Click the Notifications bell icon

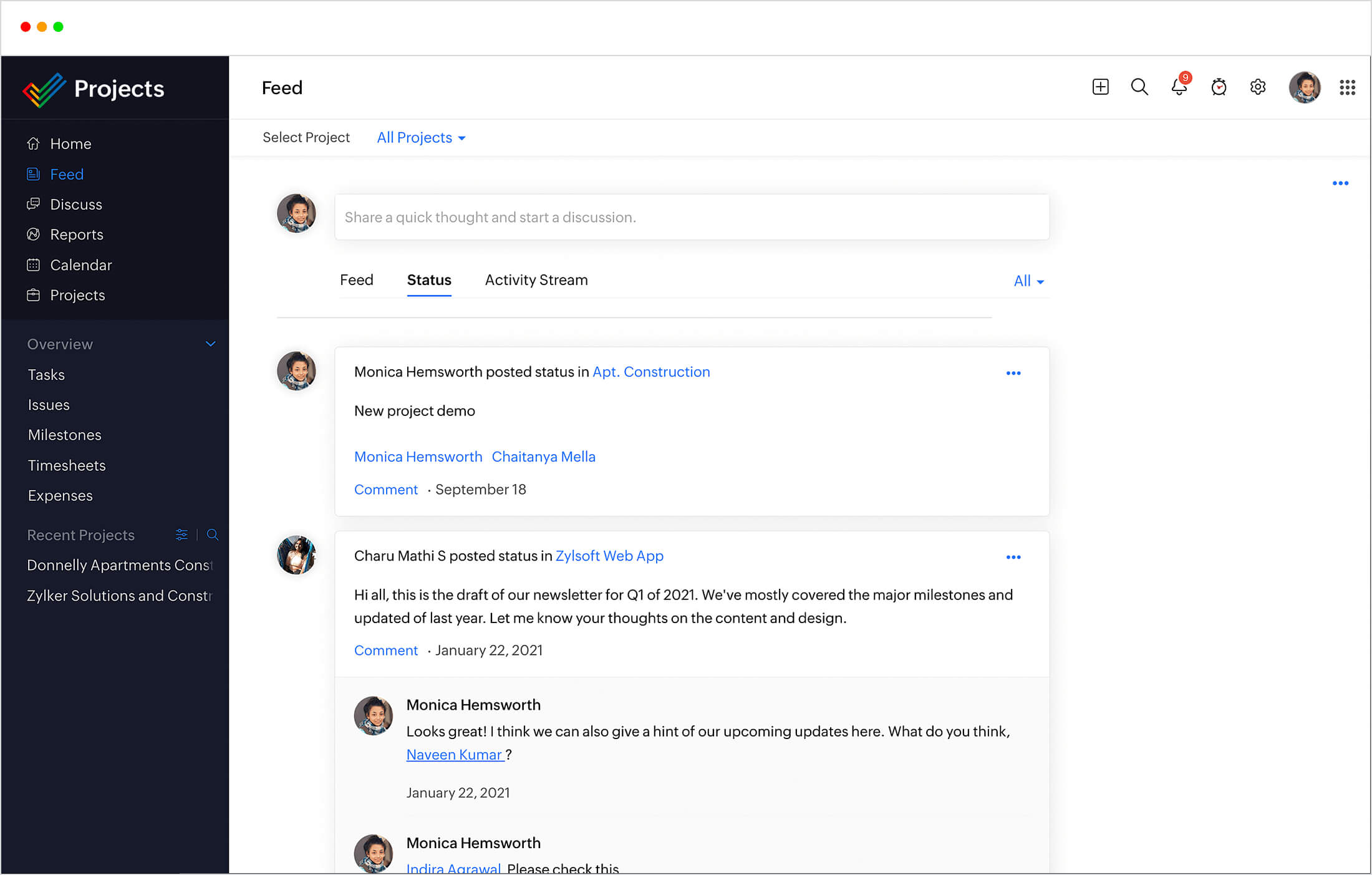click(1178, 88)
